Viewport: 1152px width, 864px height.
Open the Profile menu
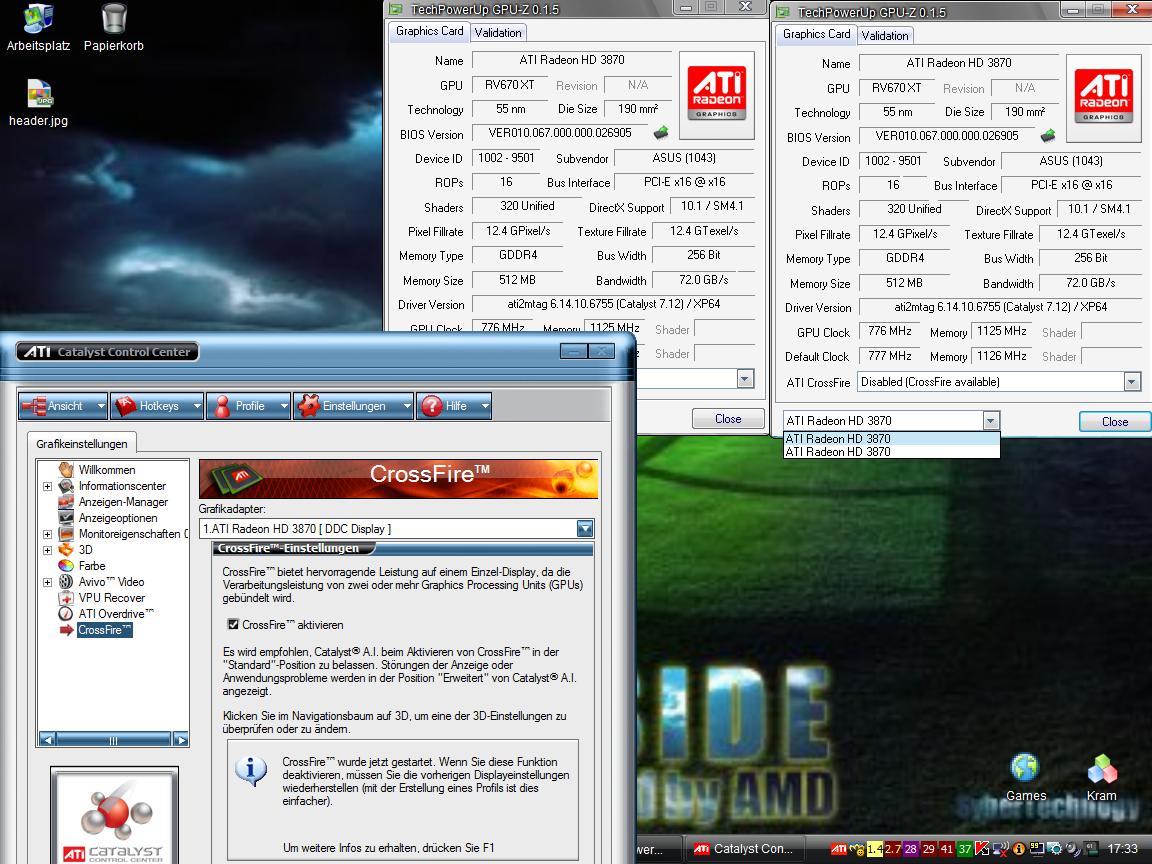click(248, 406)
